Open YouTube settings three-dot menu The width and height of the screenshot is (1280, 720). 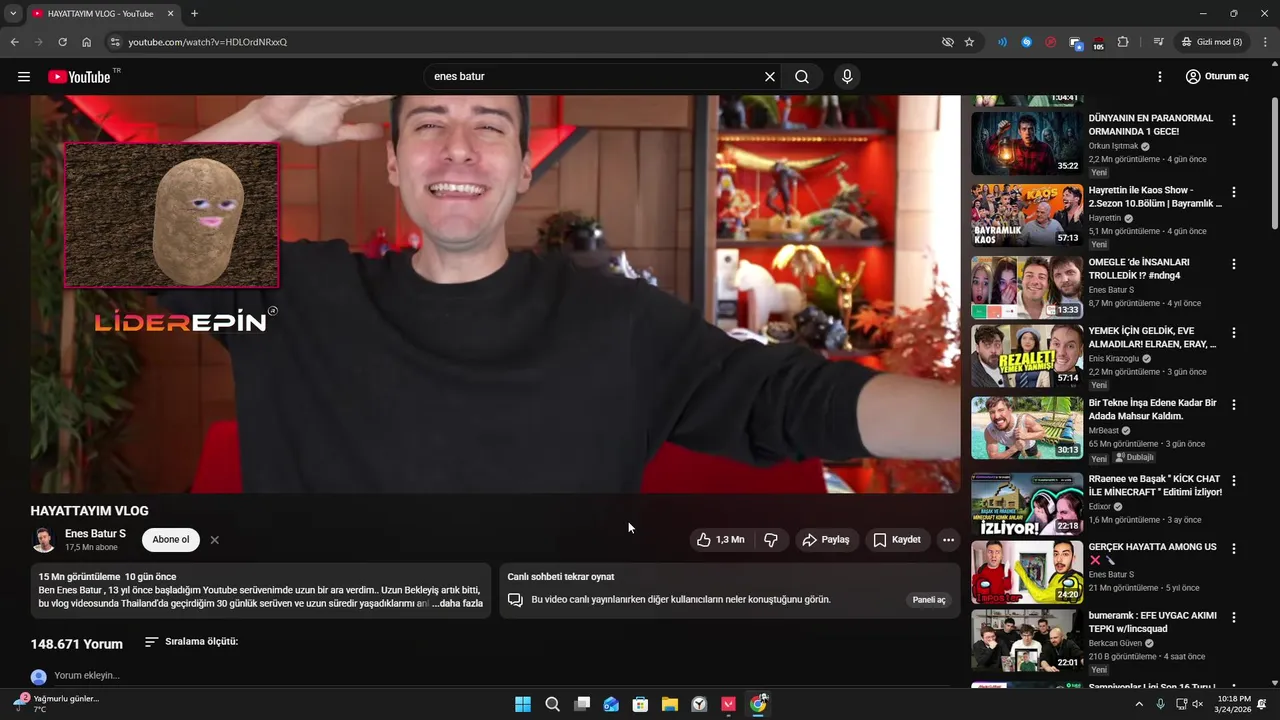1160,77
